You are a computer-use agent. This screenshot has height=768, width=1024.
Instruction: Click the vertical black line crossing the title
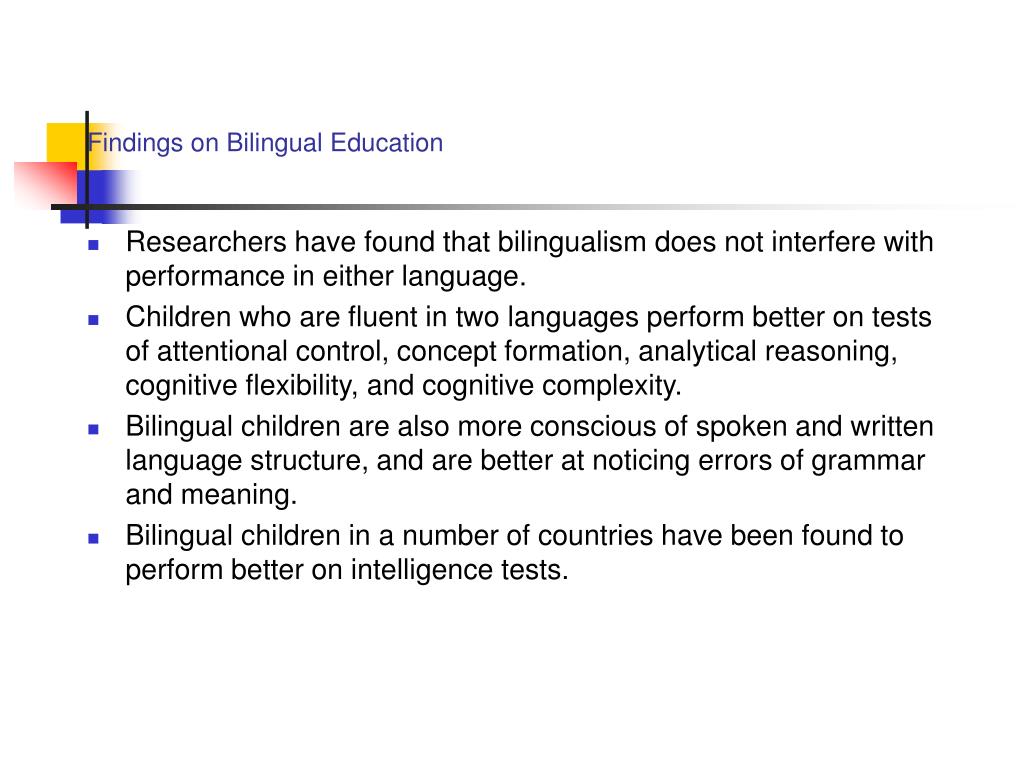87,170
